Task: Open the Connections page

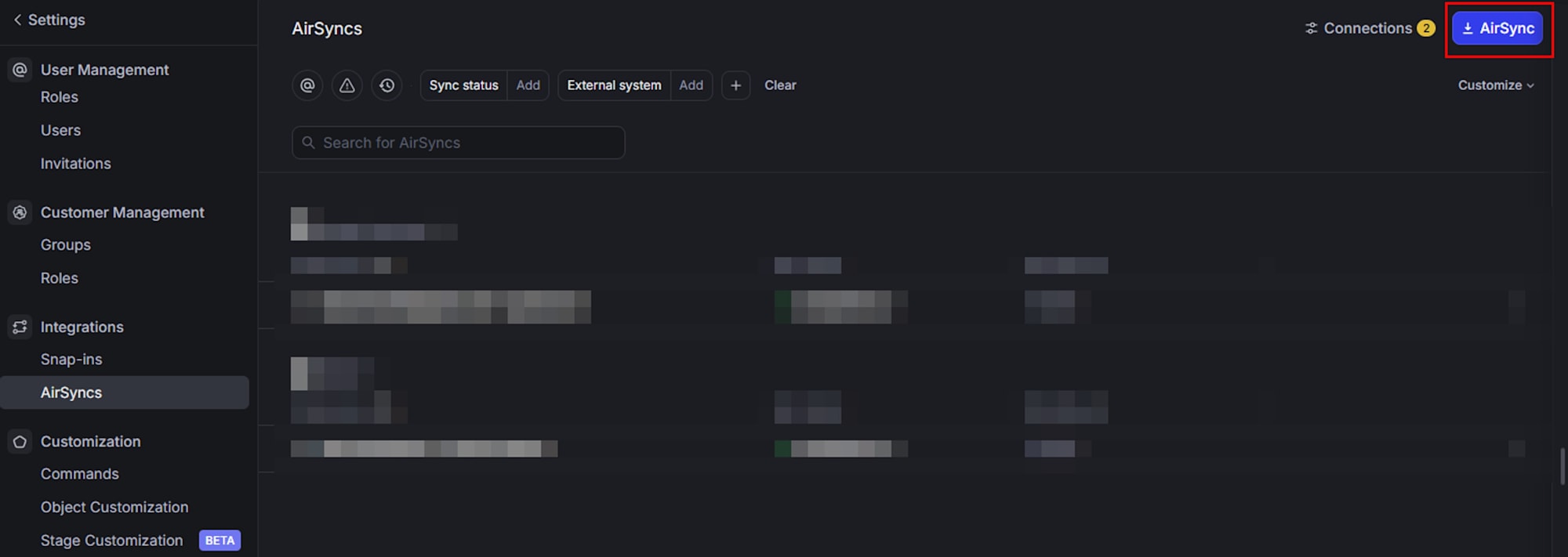Action: click(x=1368, y=28)
